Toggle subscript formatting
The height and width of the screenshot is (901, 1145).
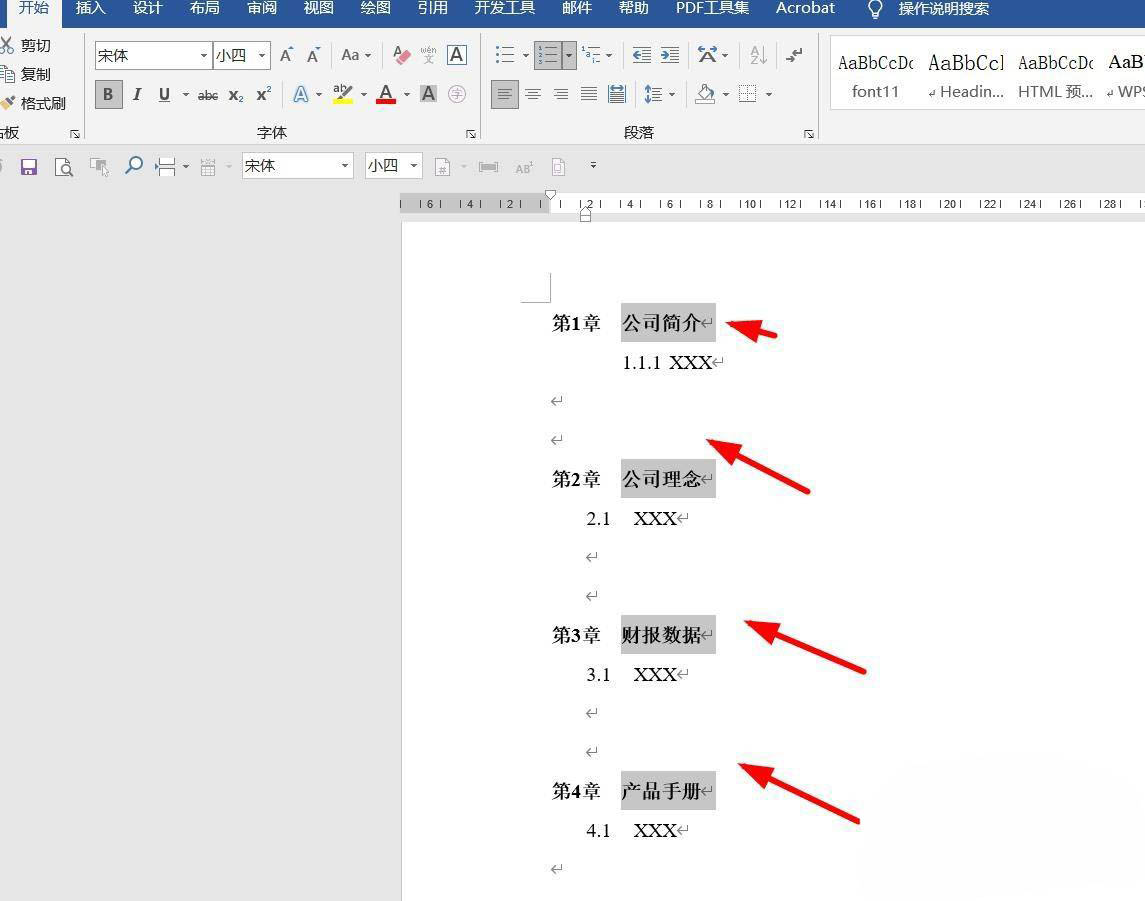[236, 95]
